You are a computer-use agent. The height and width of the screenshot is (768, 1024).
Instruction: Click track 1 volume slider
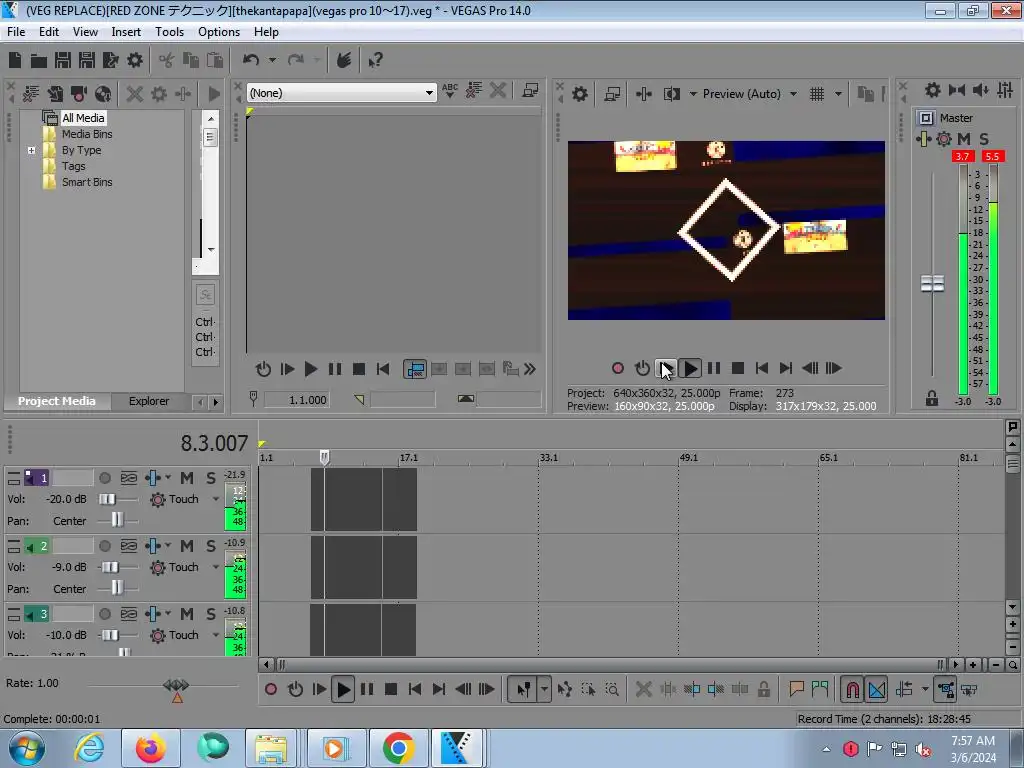[107, 499]
